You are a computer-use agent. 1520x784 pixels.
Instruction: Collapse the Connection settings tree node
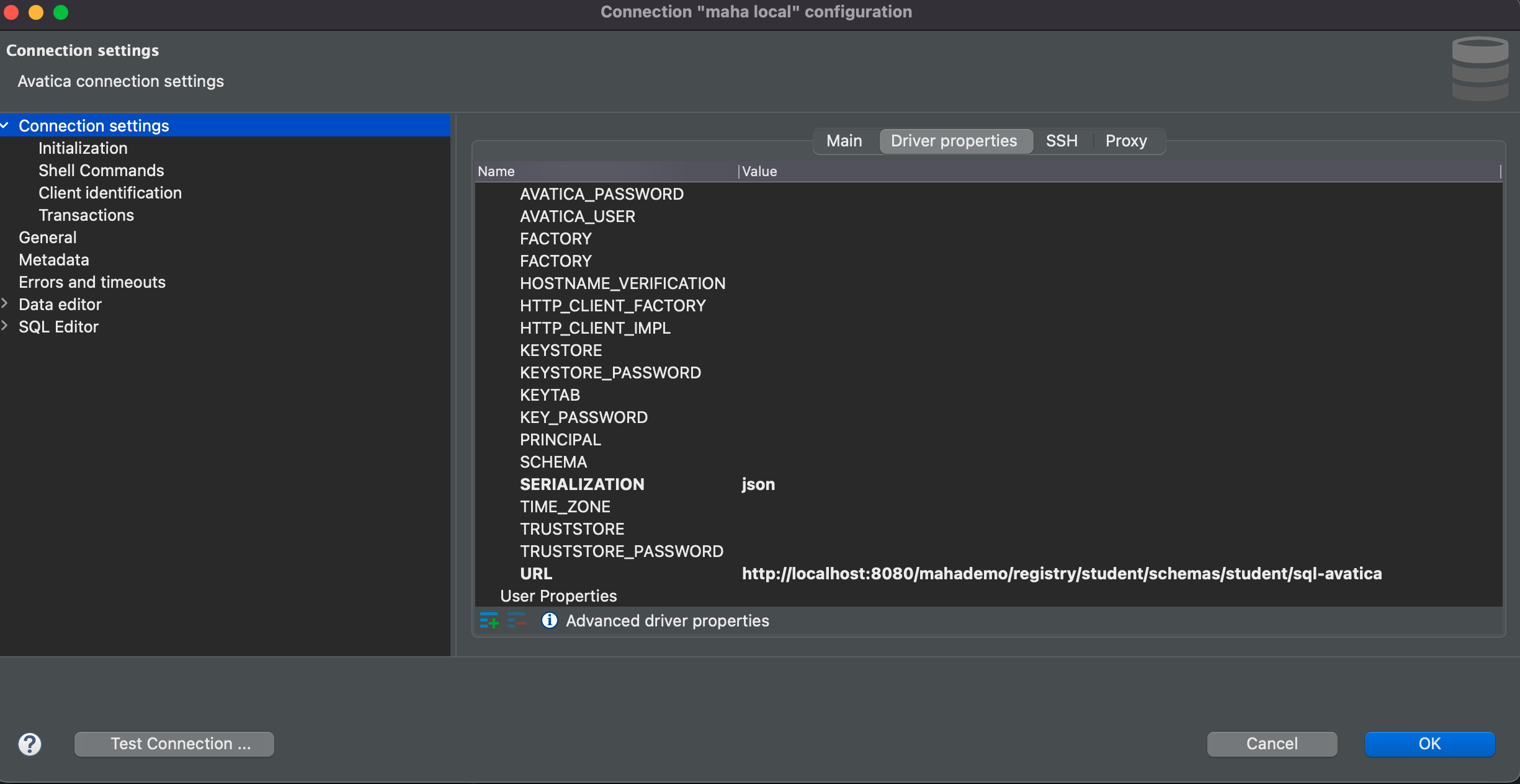[6, 125]
